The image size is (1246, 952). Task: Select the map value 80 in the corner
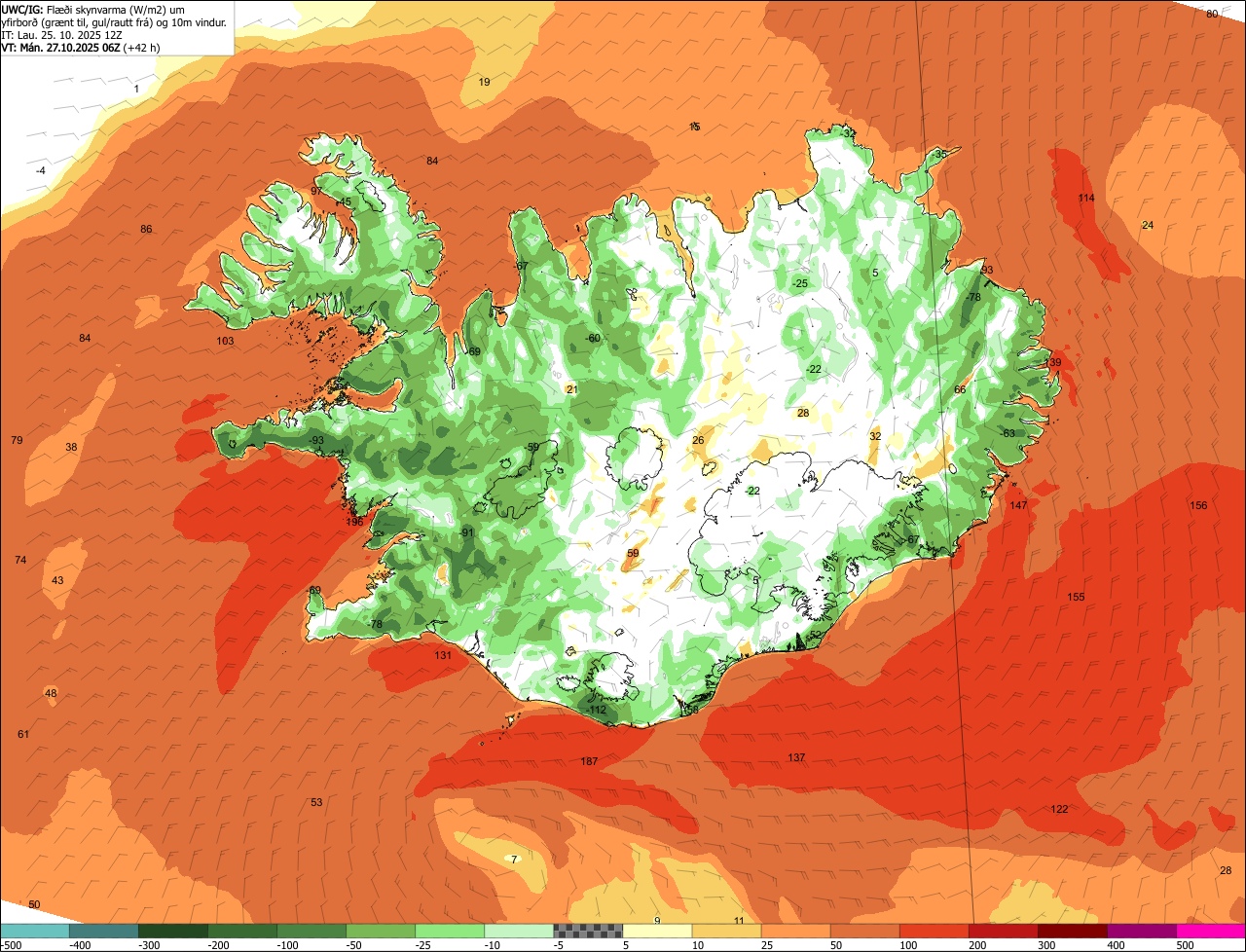click(x=1212, y=14)
